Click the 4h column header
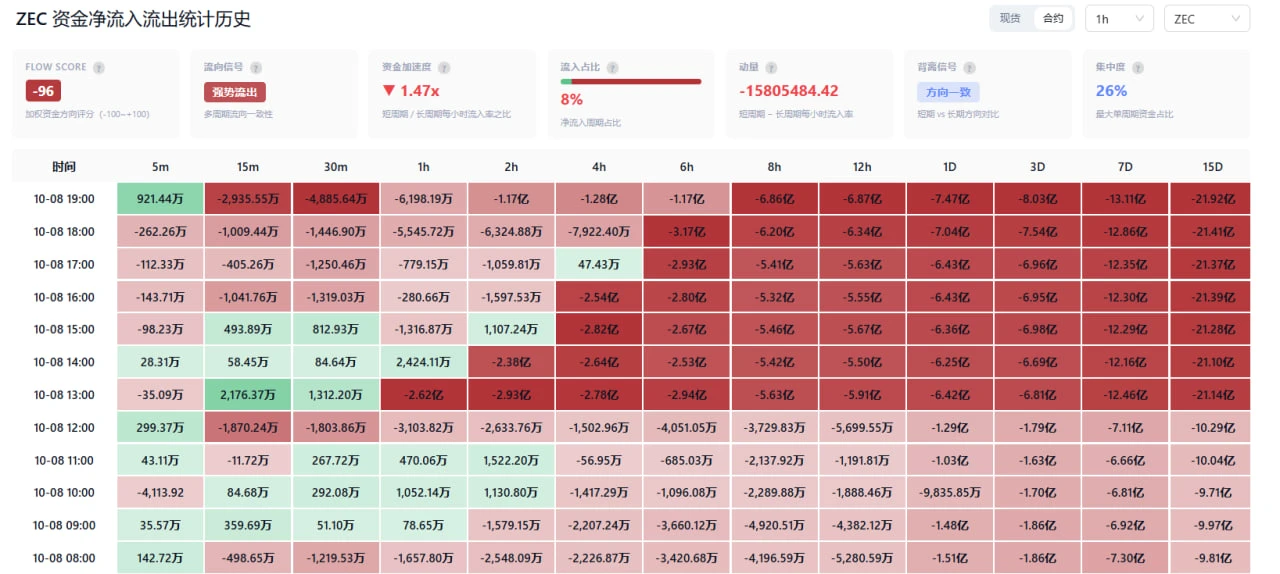This screenshot has height=574, width=1280. click(x=599, y=166)
